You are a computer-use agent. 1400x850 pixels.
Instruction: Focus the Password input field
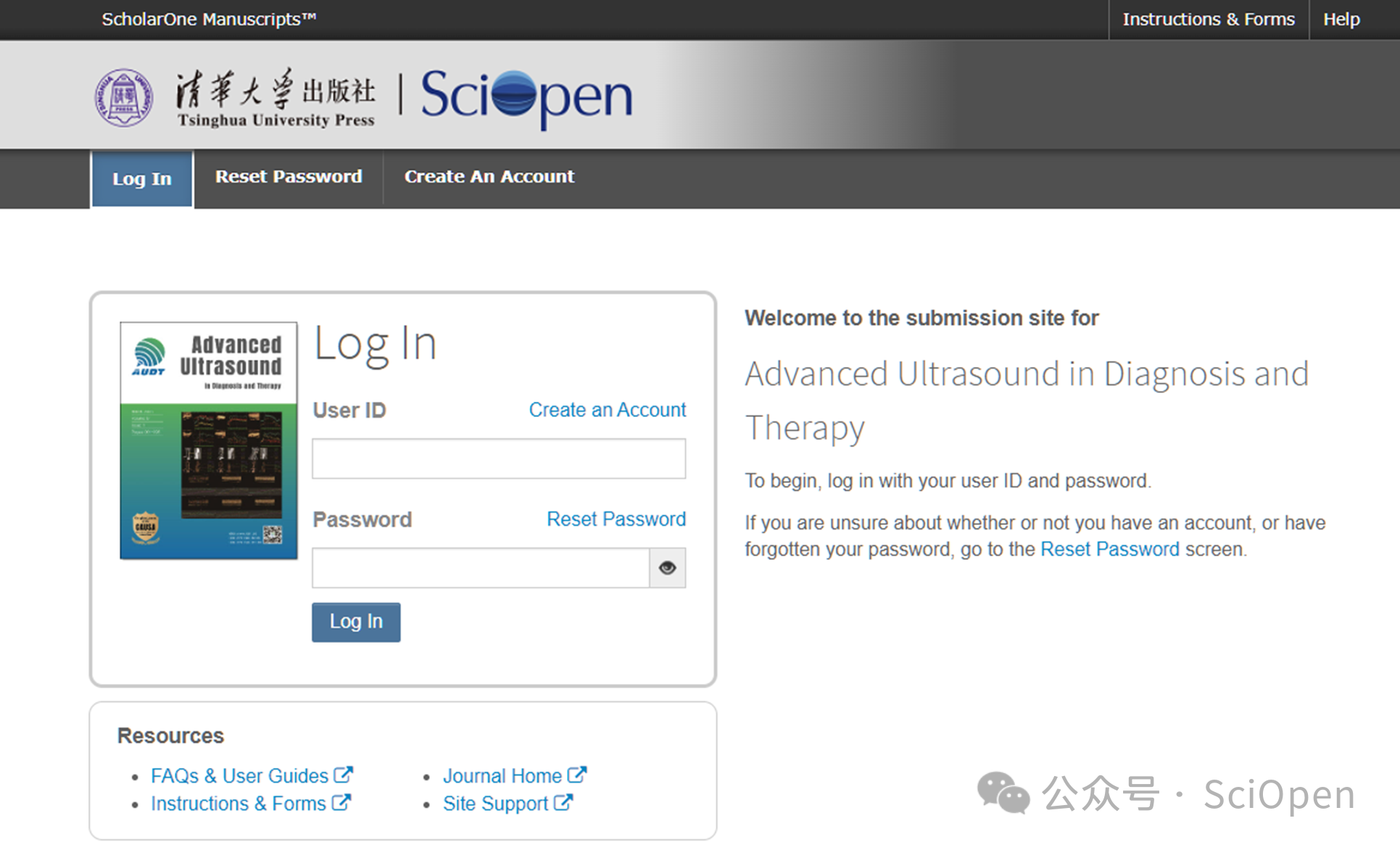tap(481, 568)
